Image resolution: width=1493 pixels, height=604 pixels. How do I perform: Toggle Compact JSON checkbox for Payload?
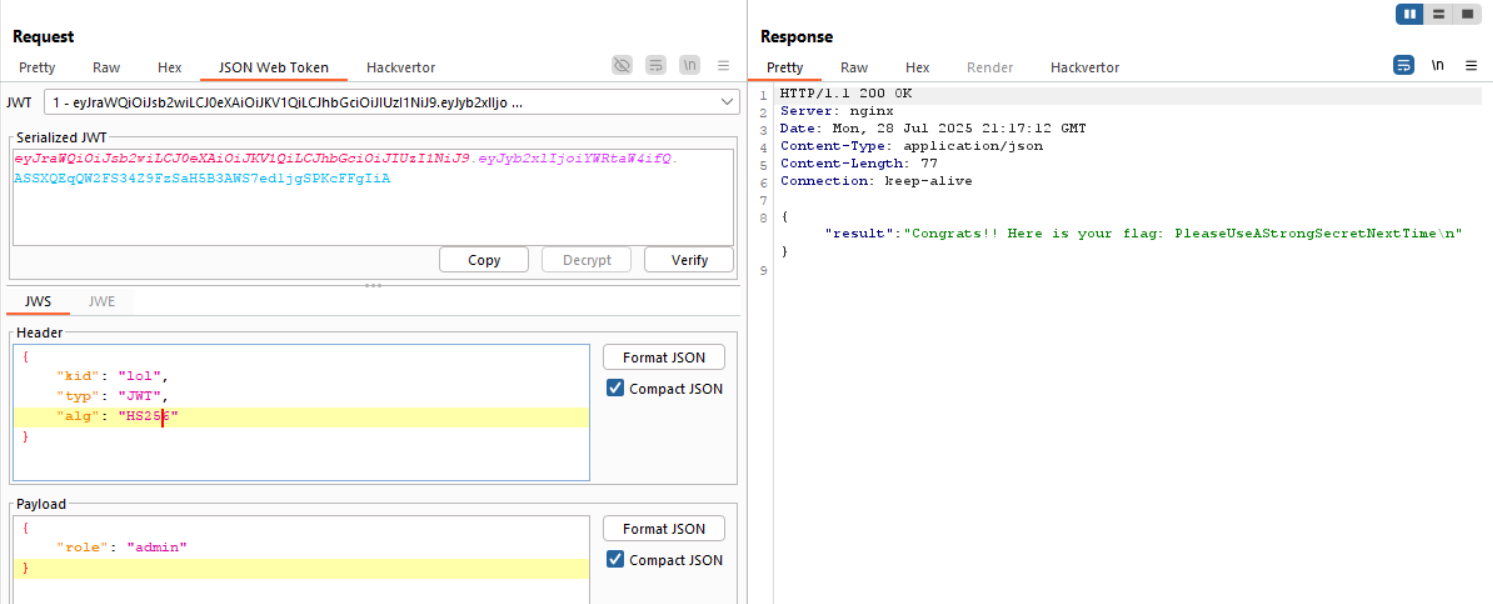[616, 560]
